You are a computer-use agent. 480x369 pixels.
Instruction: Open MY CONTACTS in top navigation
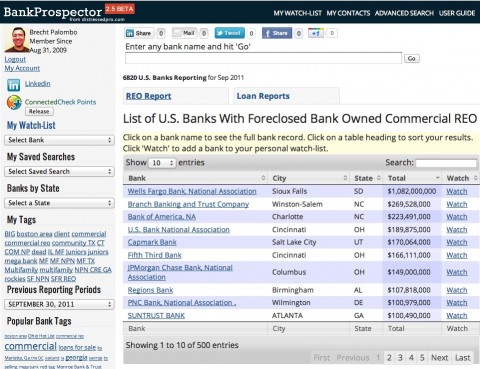(x=348, y=13)
